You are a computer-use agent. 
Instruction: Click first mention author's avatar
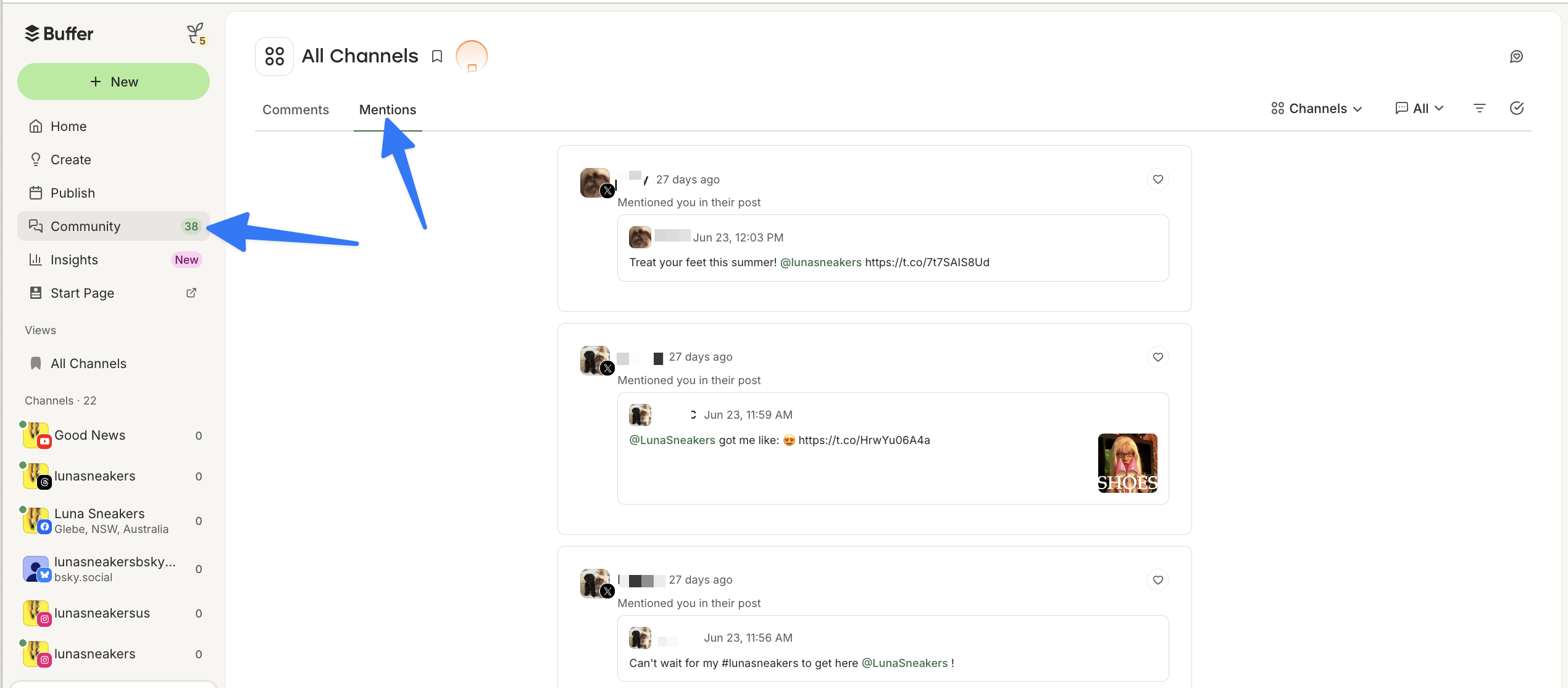click(x=596, y=182)
